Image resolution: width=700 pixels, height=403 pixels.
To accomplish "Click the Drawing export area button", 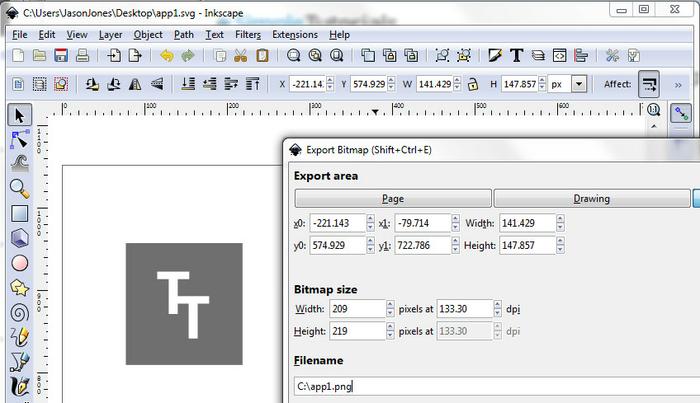I will pos(592,199).
